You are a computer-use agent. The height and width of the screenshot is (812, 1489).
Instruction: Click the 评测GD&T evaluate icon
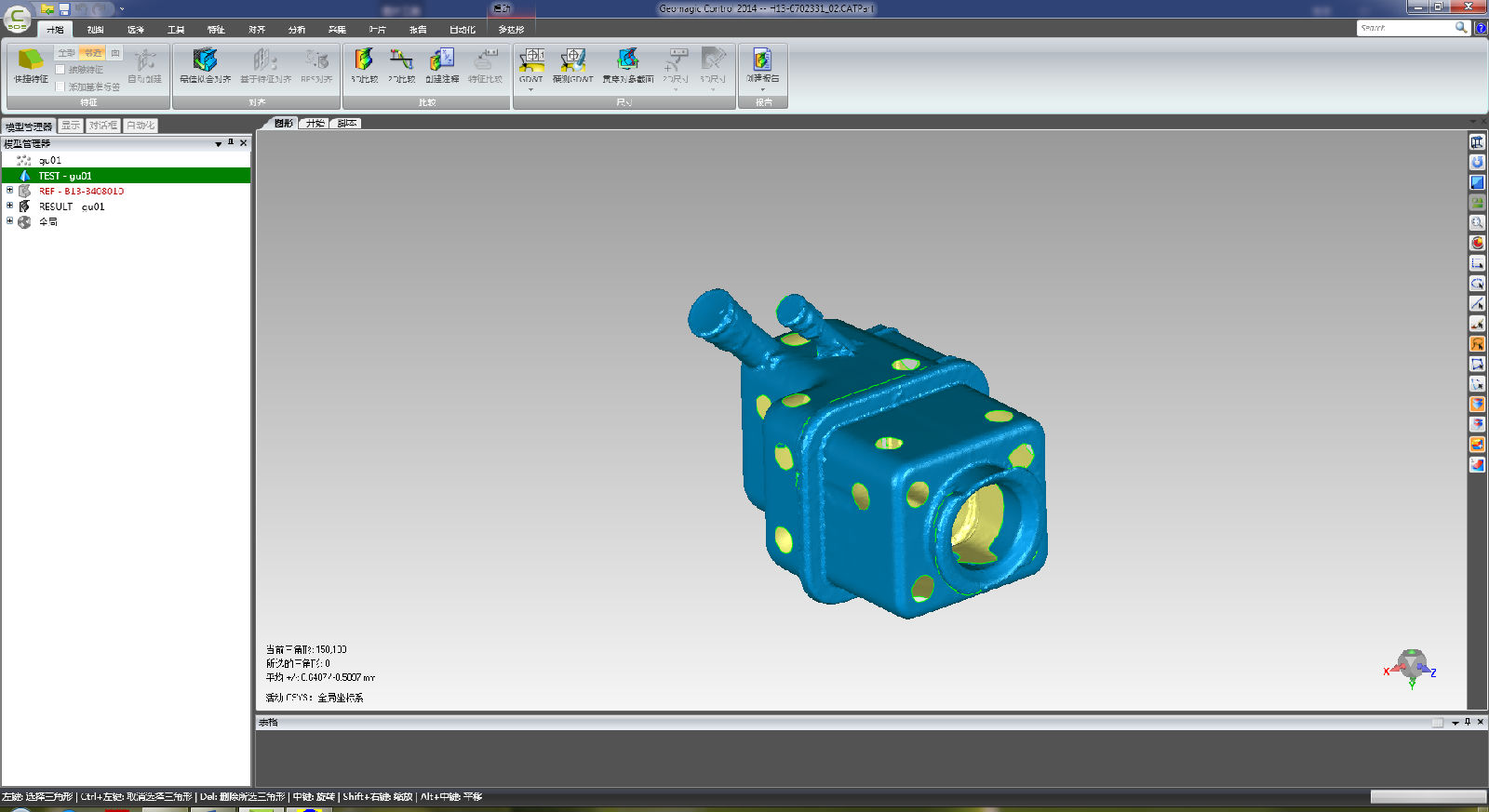point(572,63)
